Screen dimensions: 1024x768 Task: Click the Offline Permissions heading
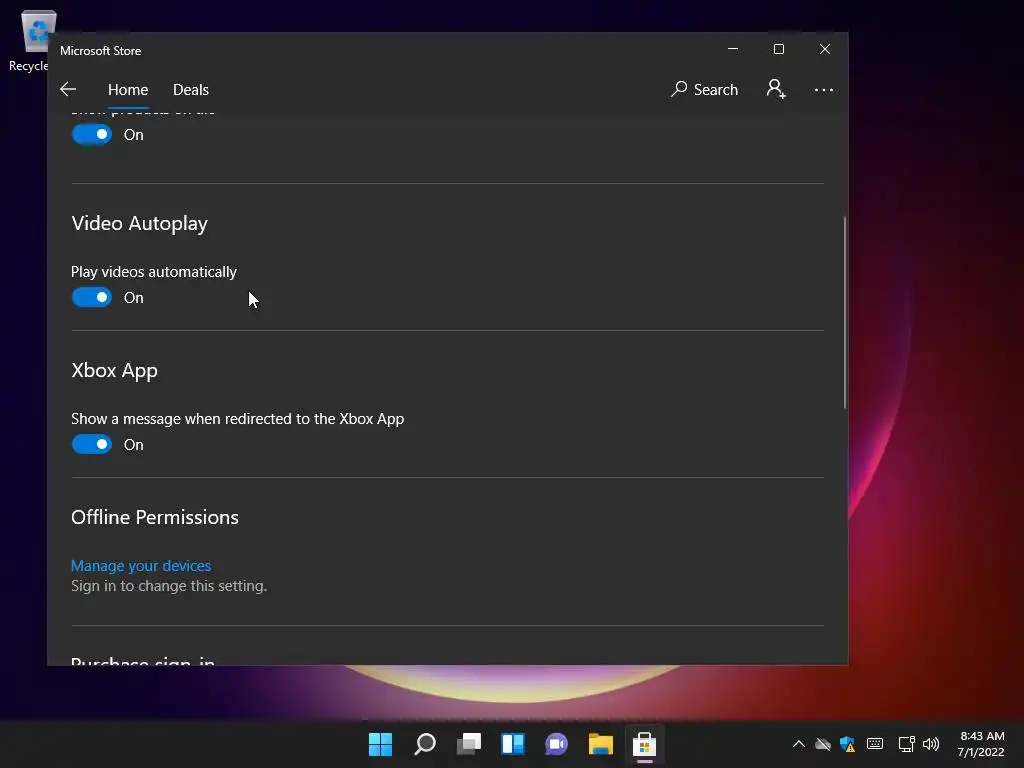click(155, 517)
